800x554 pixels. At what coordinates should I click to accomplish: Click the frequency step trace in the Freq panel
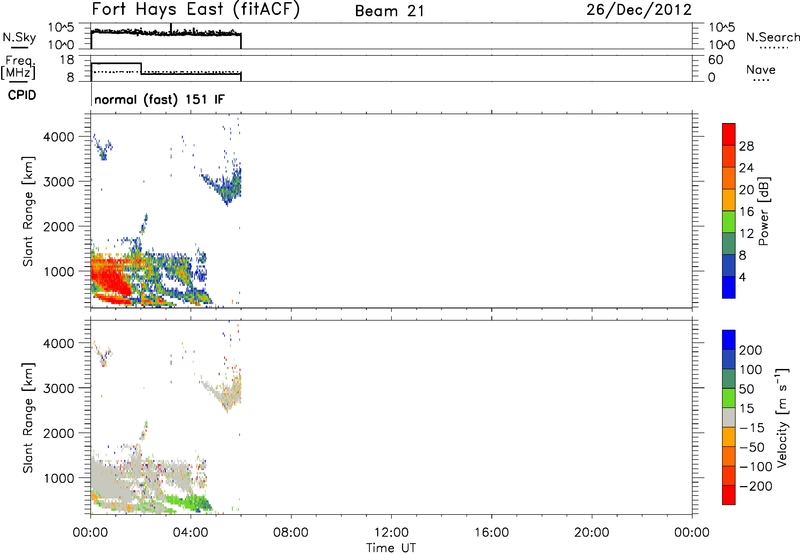166,70
